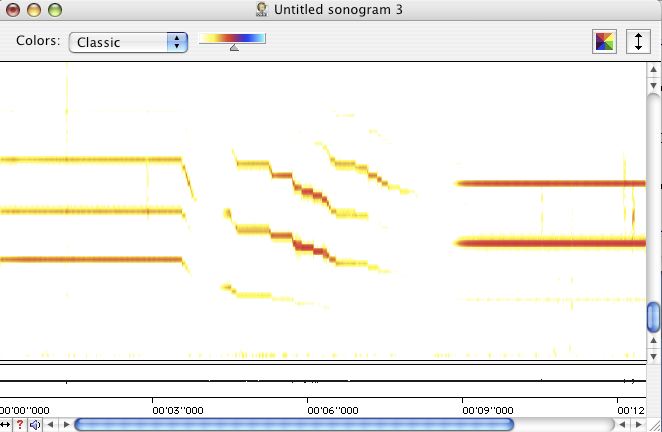Click the 00'06''000 time marker

click(333, 410)
